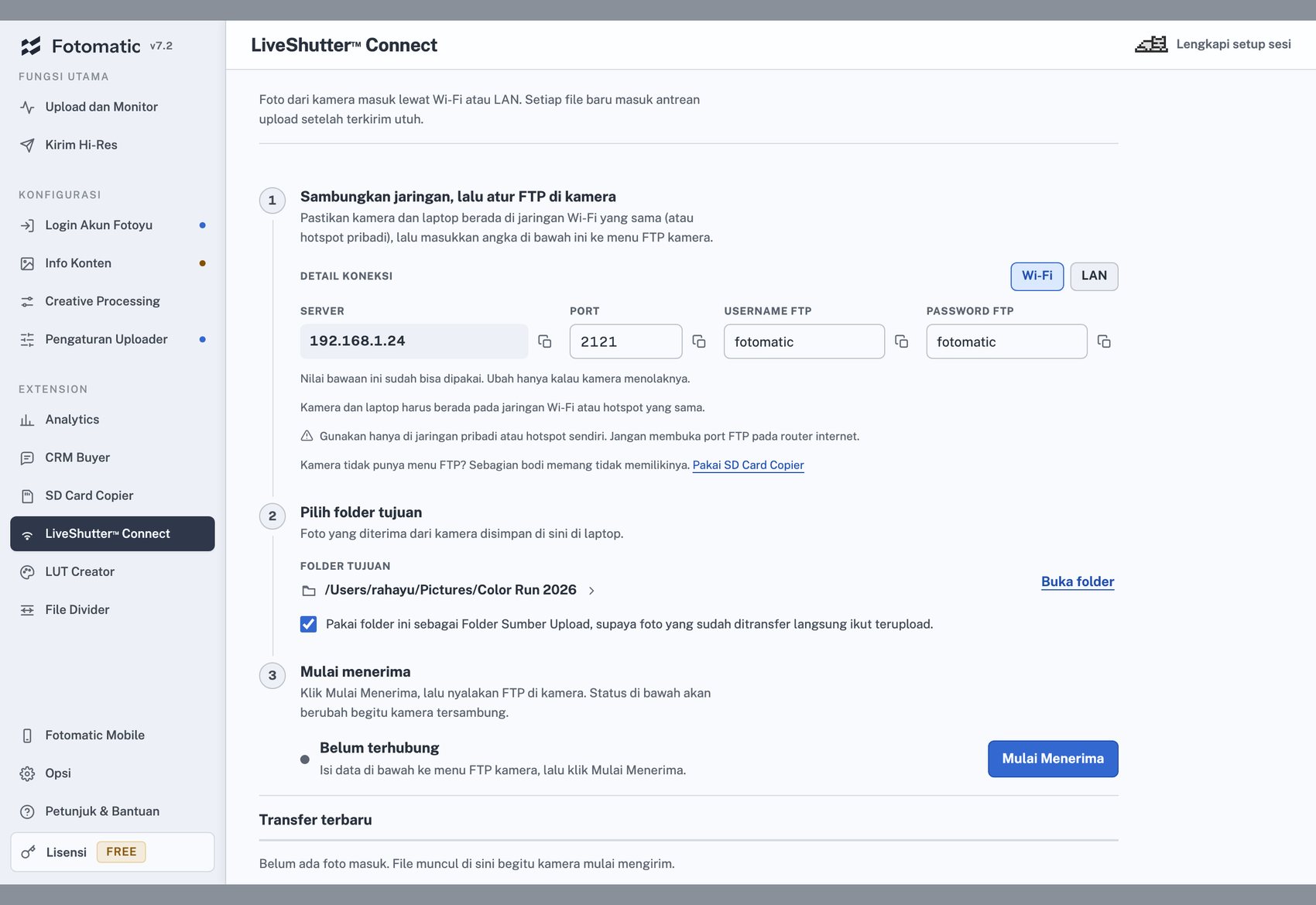1316x905 pixels.
Task: Open the Pakai SD Card Copier link
Action: coord(748,465)
